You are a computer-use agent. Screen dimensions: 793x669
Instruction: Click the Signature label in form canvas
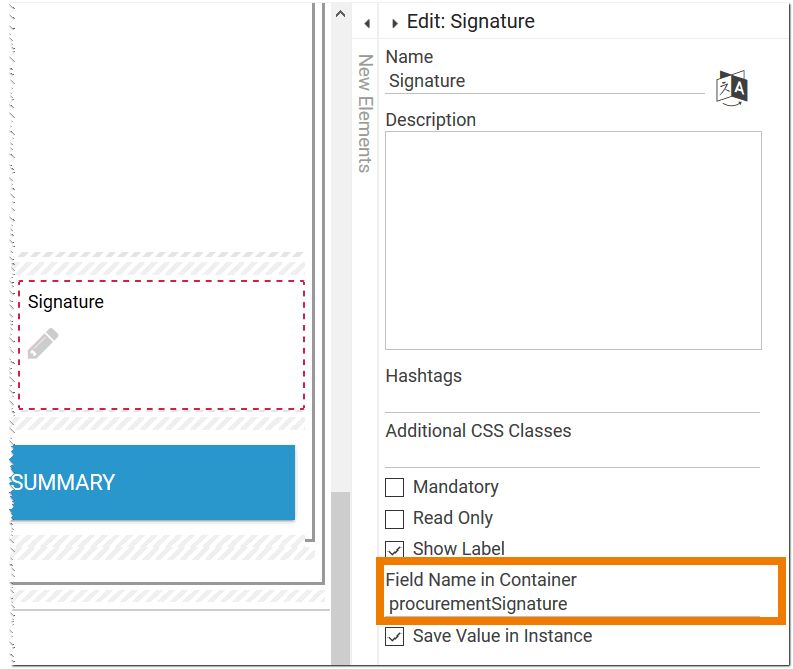pyautogui.click(x=66, y=301)
